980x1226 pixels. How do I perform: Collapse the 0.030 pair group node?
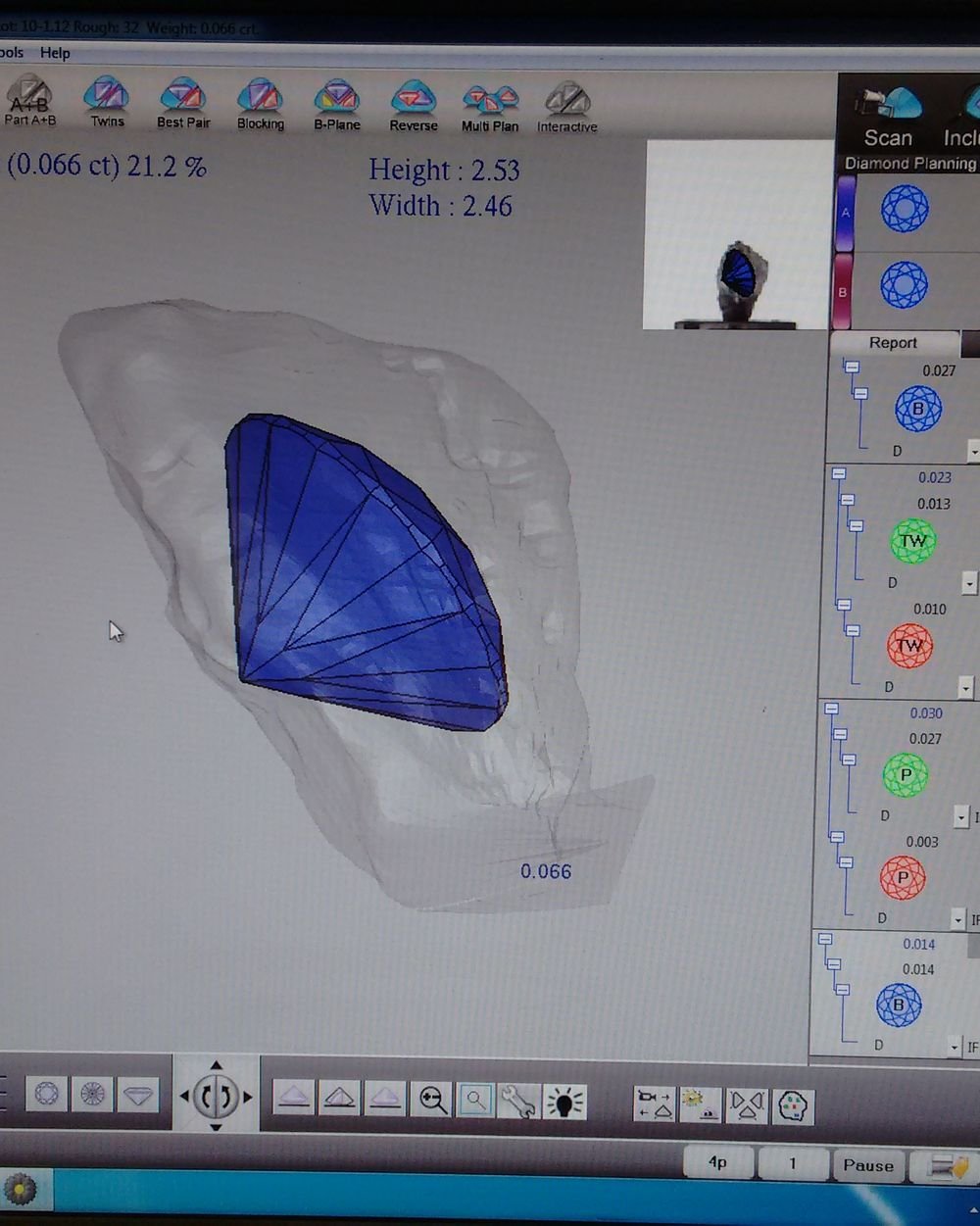pos(831,709)
